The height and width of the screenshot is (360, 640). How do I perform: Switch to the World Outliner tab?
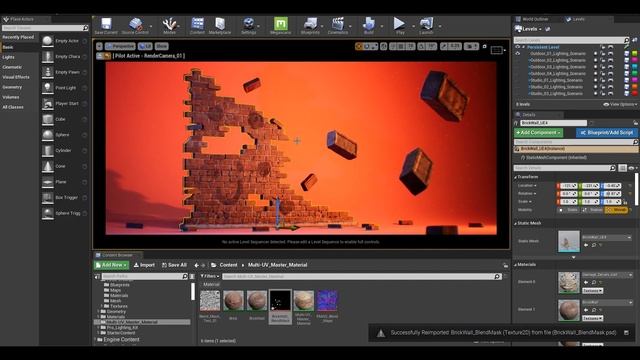click(532, 19)
